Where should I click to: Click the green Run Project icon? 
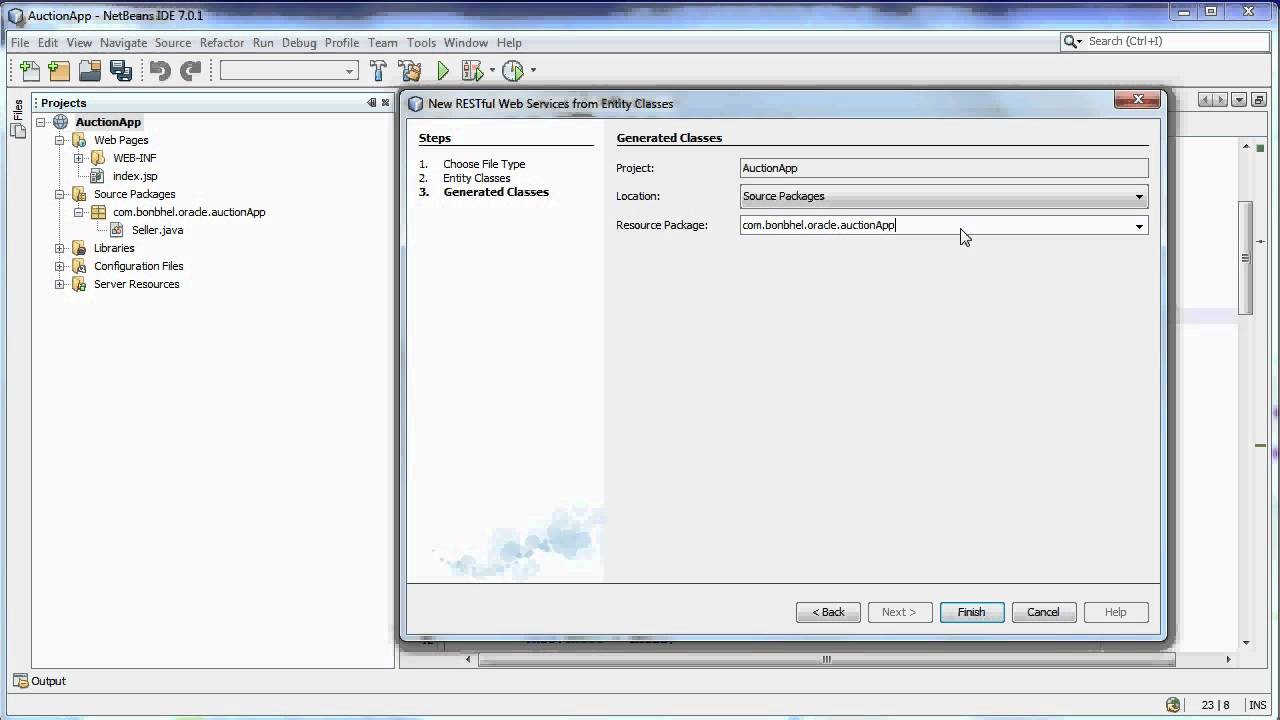[x=443, y=70]
